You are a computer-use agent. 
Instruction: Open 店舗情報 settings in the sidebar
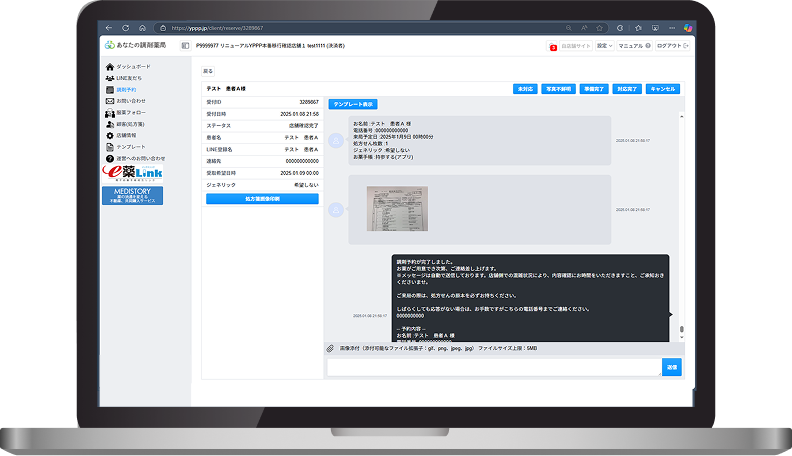[124, 135]
